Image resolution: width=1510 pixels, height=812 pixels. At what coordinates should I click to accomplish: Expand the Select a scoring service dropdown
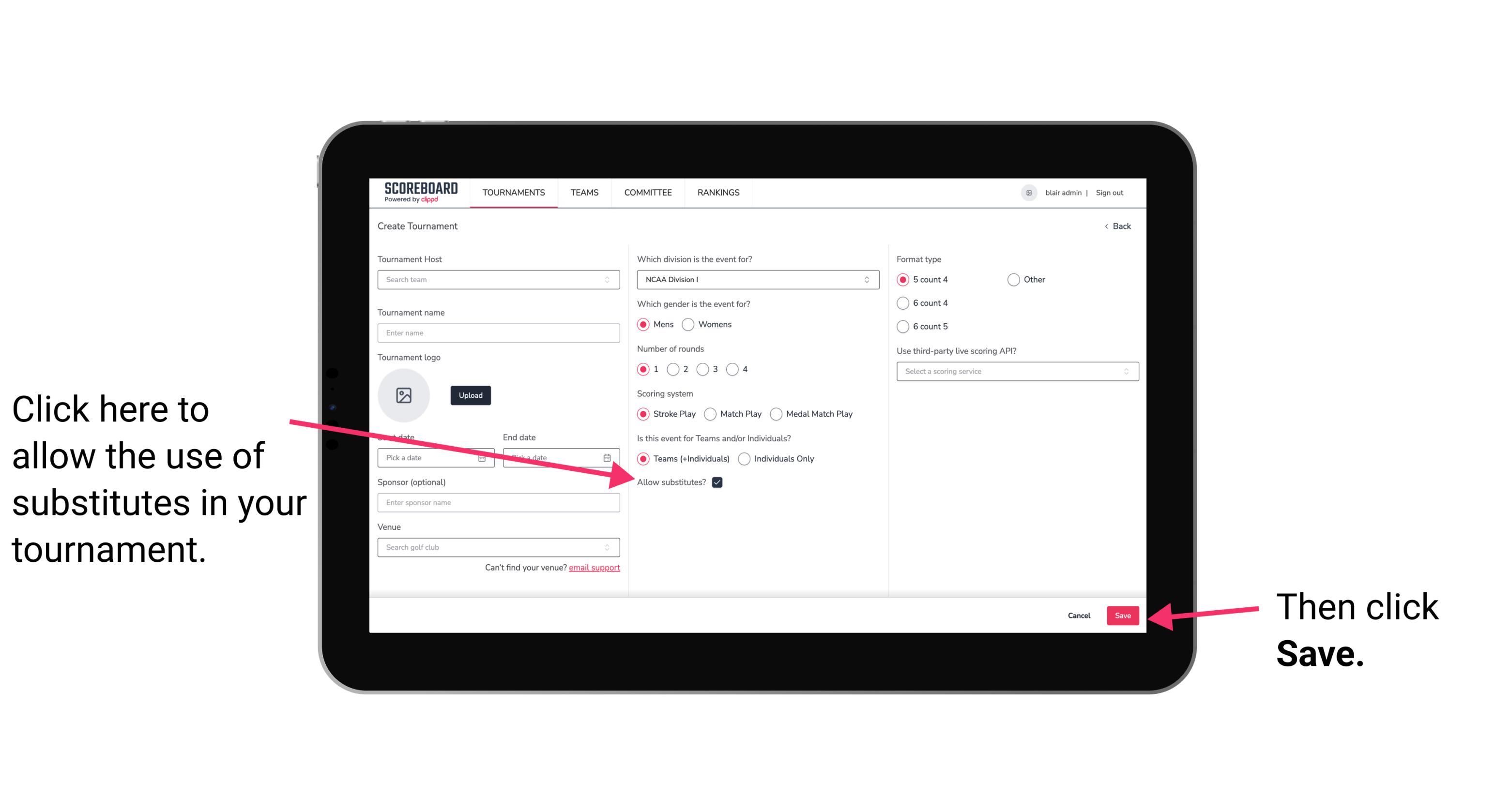tap(1015, 371)
